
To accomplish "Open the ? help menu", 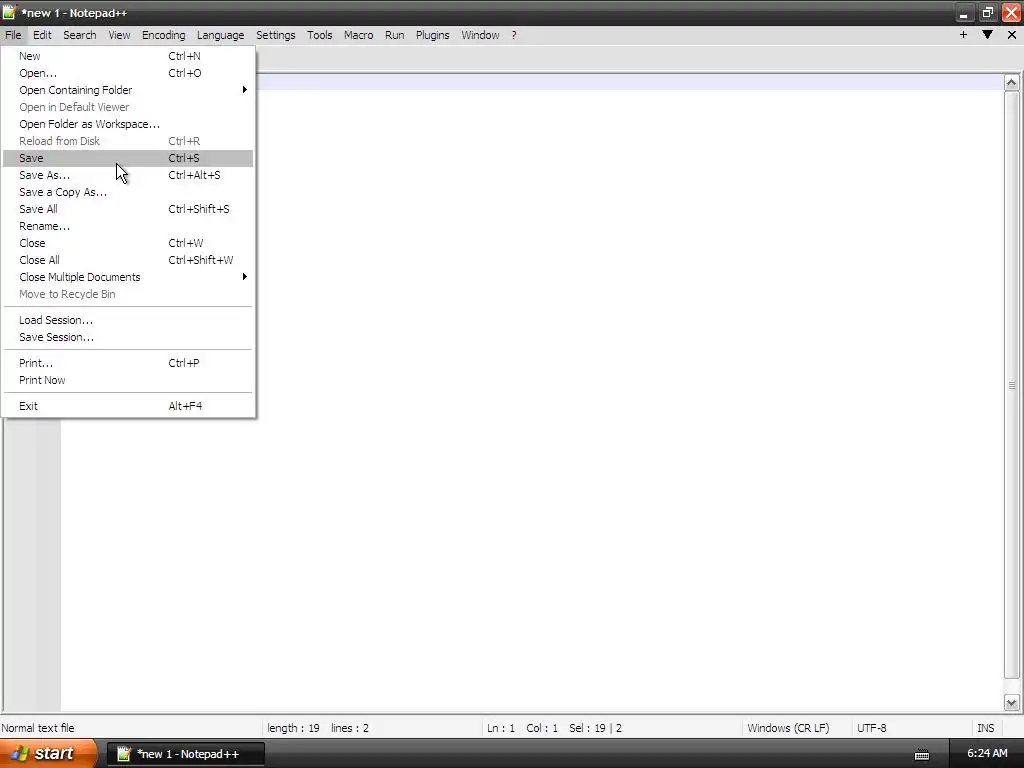I will 514,35.
